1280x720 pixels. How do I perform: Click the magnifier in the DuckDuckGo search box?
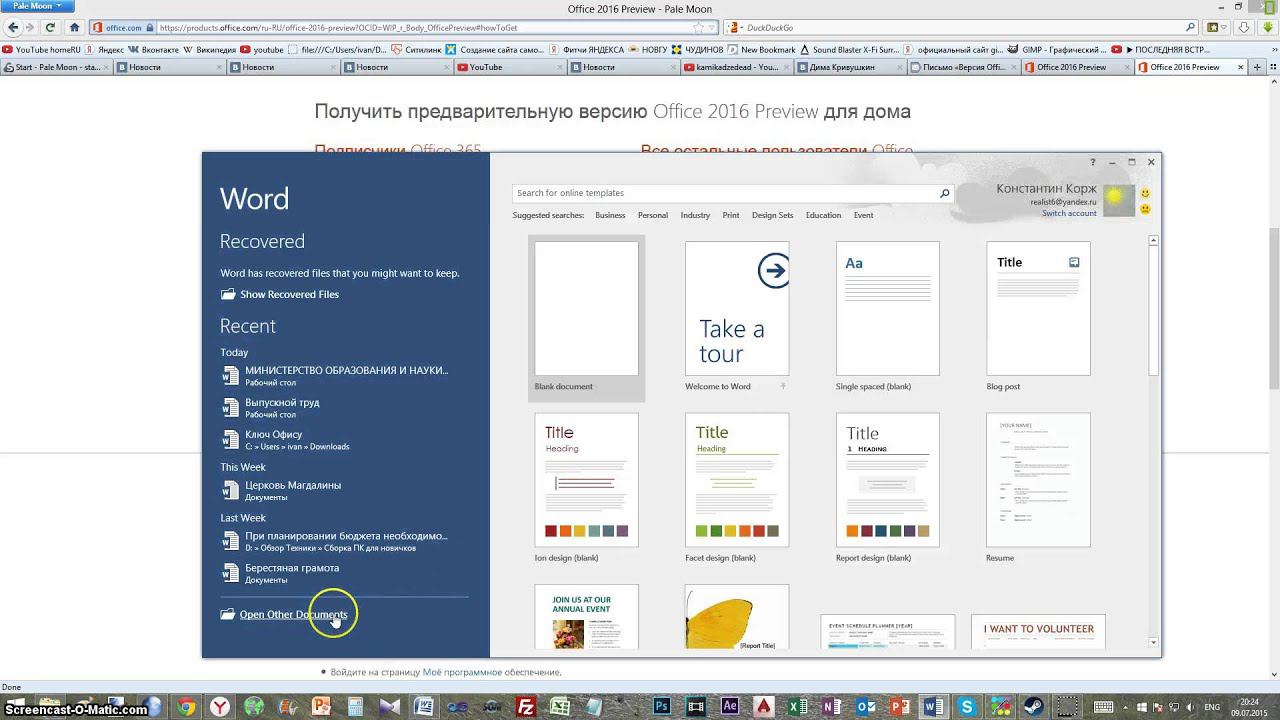click(1191, 28)
